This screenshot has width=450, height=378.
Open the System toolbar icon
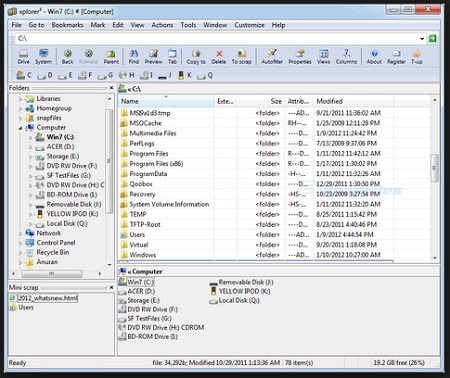tap(43, 57)
